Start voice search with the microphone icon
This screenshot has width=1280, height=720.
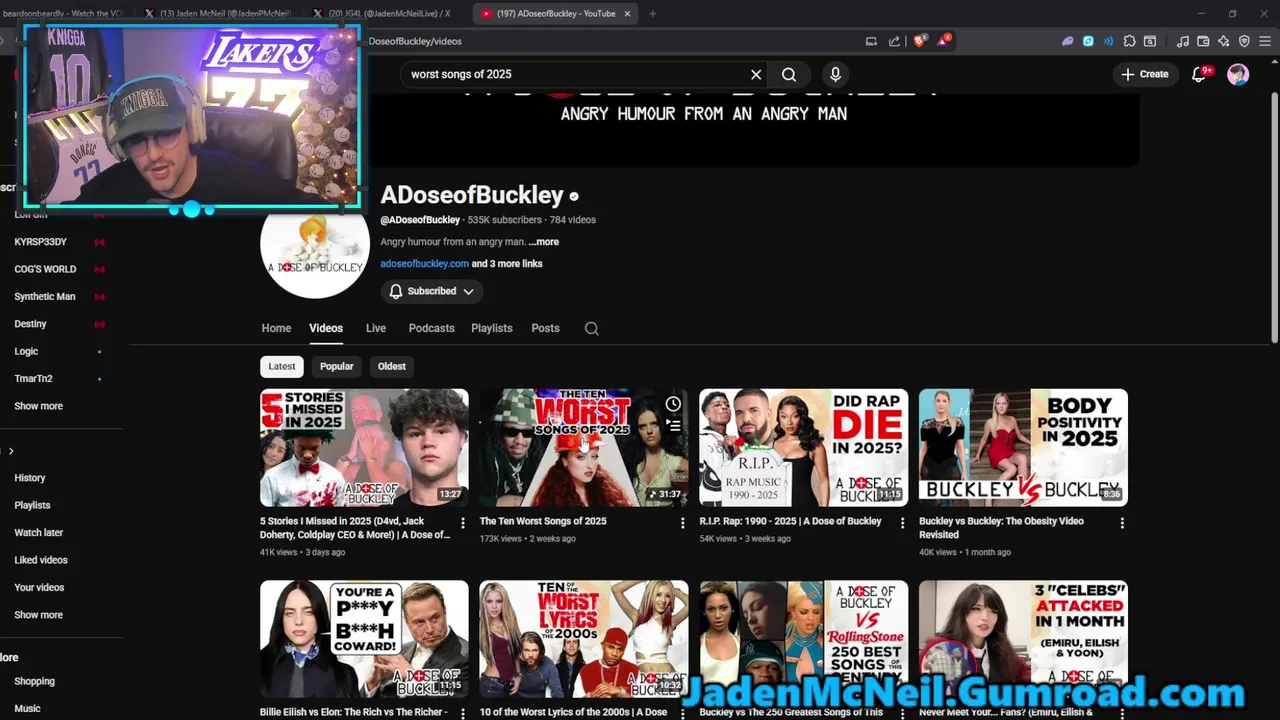coord(835,74)
